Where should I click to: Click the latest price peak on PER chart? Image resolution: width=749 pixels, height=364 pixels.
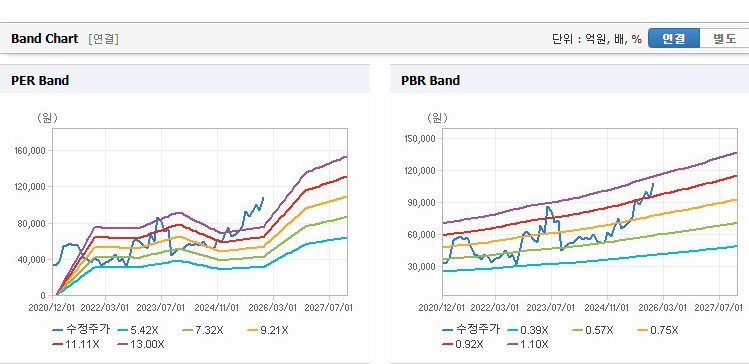(x=263, y=197)
